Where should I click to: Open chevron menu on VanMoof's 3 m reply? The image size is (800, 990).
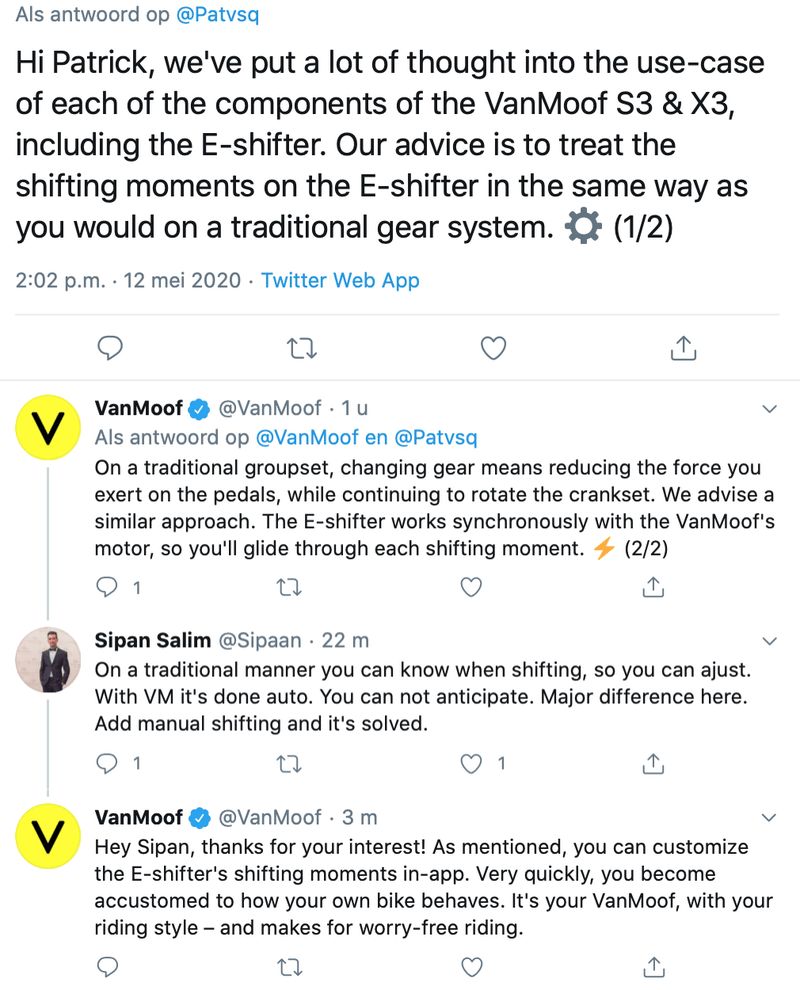(x=769, y=817)
